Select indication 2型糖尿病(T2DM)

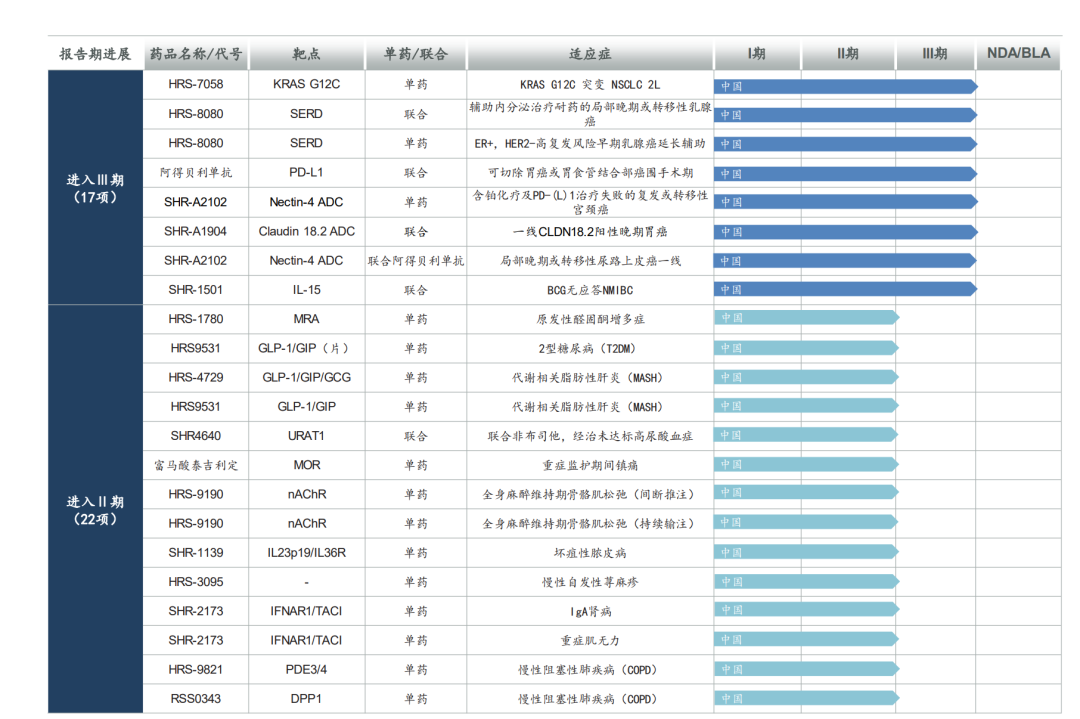[590, 349]
